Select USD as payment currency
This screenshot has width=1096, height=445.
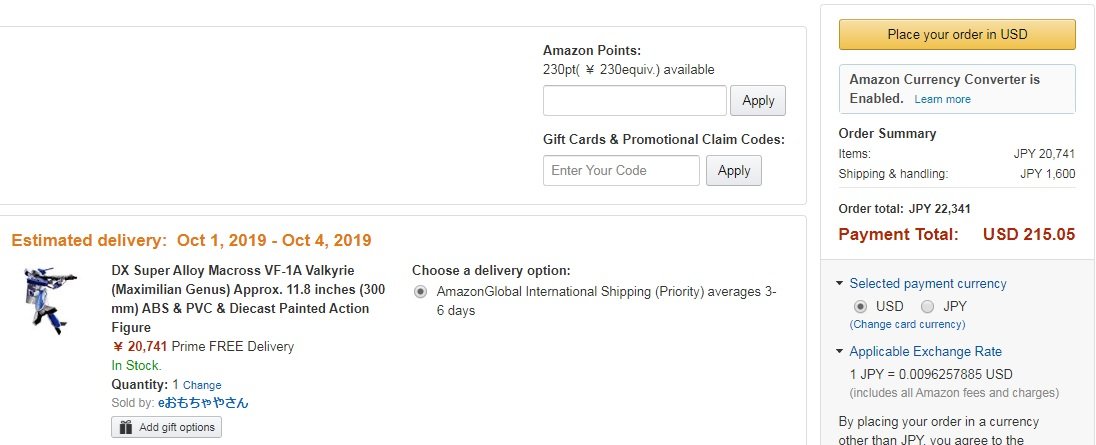click(x=860, y=307)
